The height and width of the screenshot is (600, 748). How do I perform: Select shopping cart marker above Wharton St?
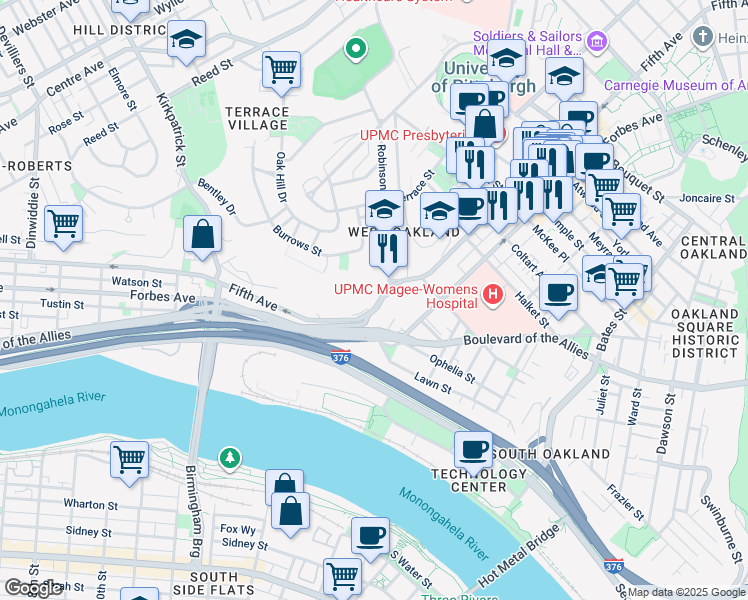coord(129,461)
